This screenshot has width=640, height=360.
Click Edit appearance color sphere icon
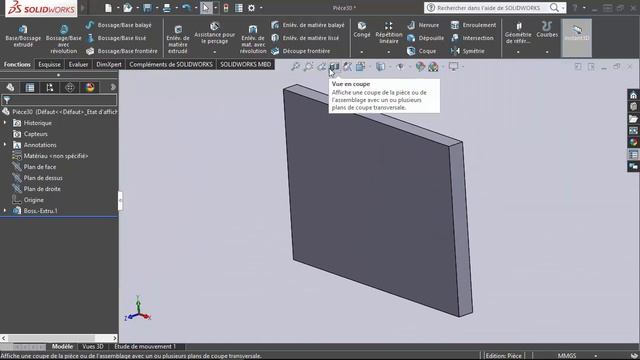coord(420,67)
